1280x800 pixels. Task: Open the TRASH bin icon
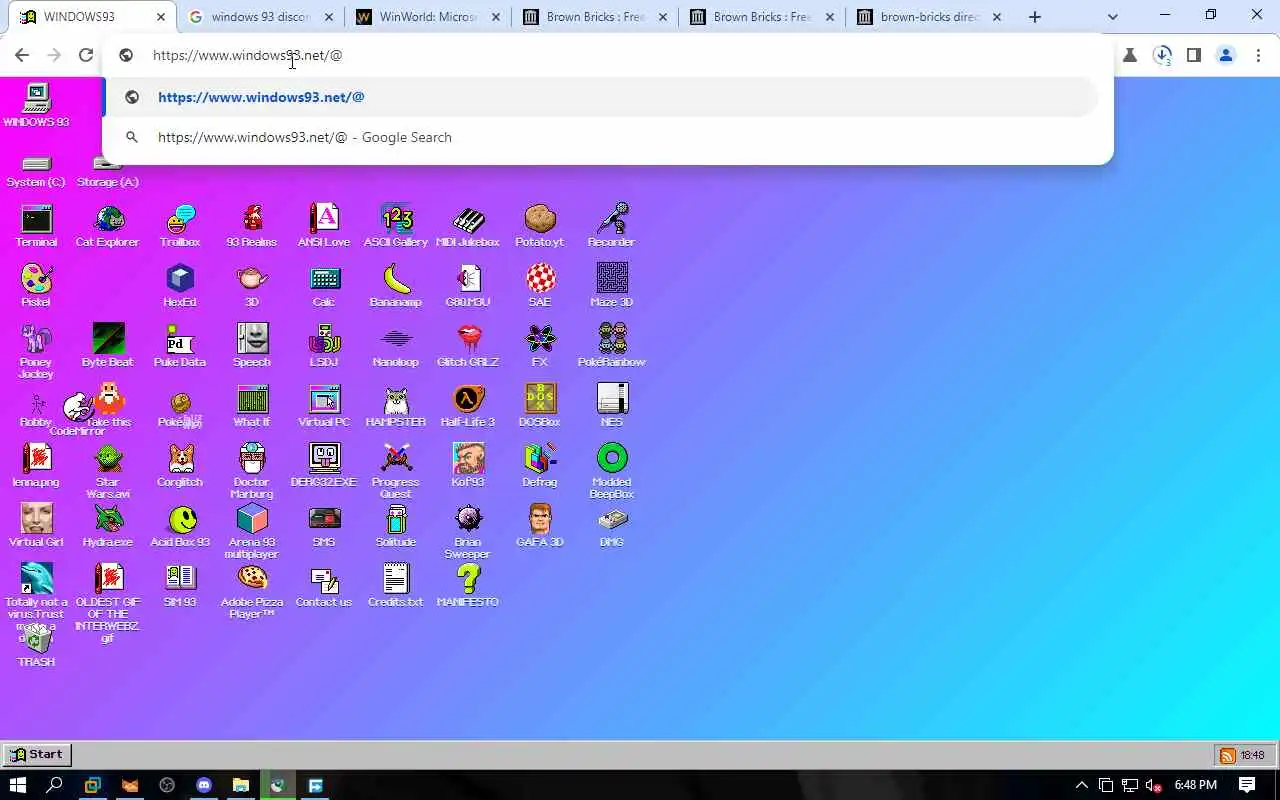coord(36,646)
